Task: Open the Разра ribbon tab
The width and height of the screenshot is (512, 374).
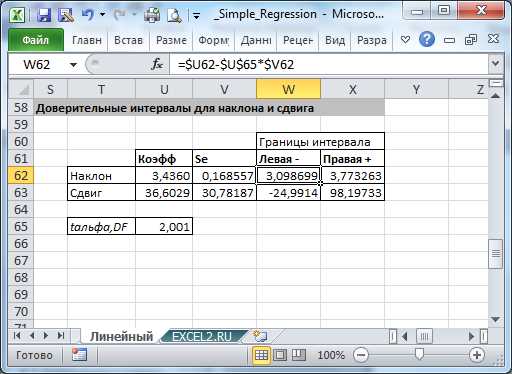Action: click(x=372, y=40)
